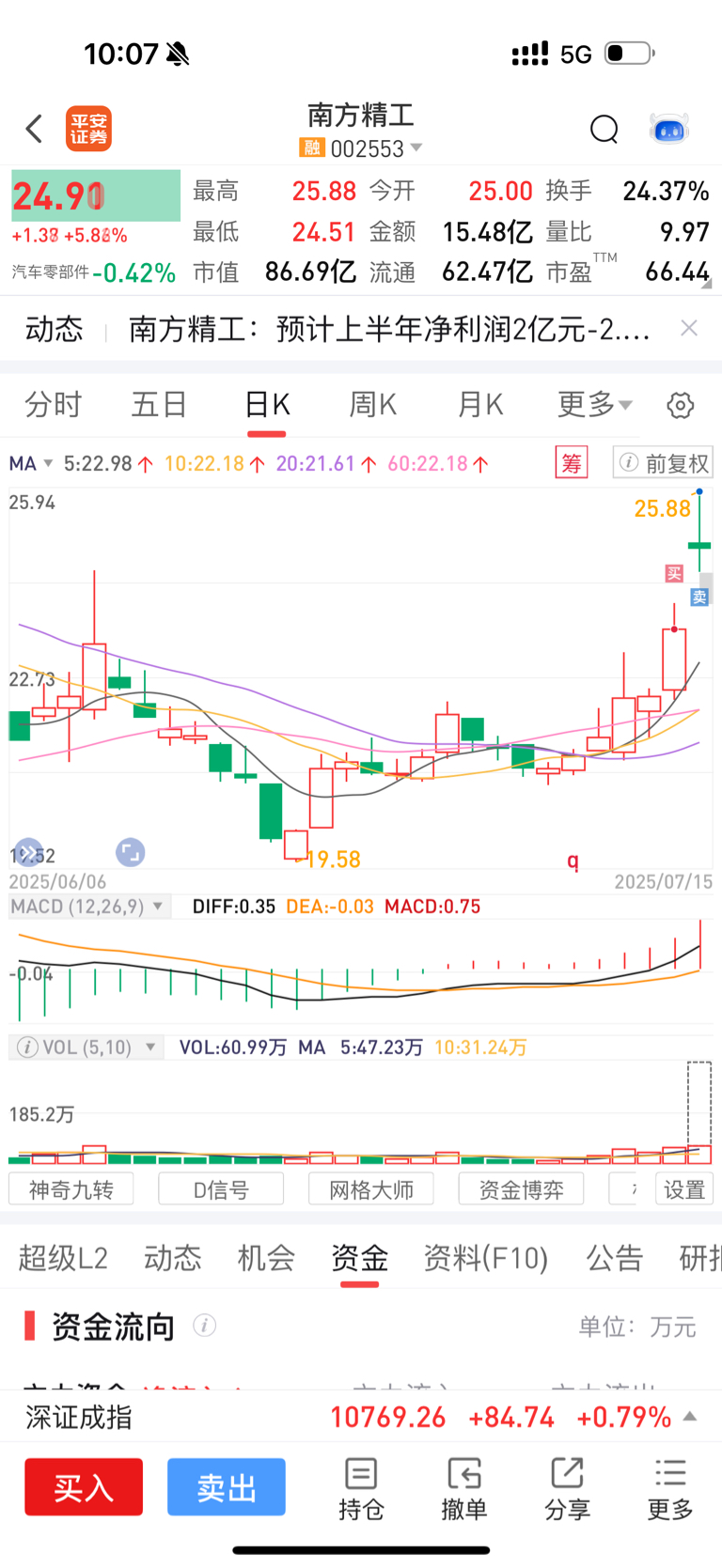Switch to 资料(F10) tab
The height and width of the screenshot is (1568, 722).
coord(486,1257)
